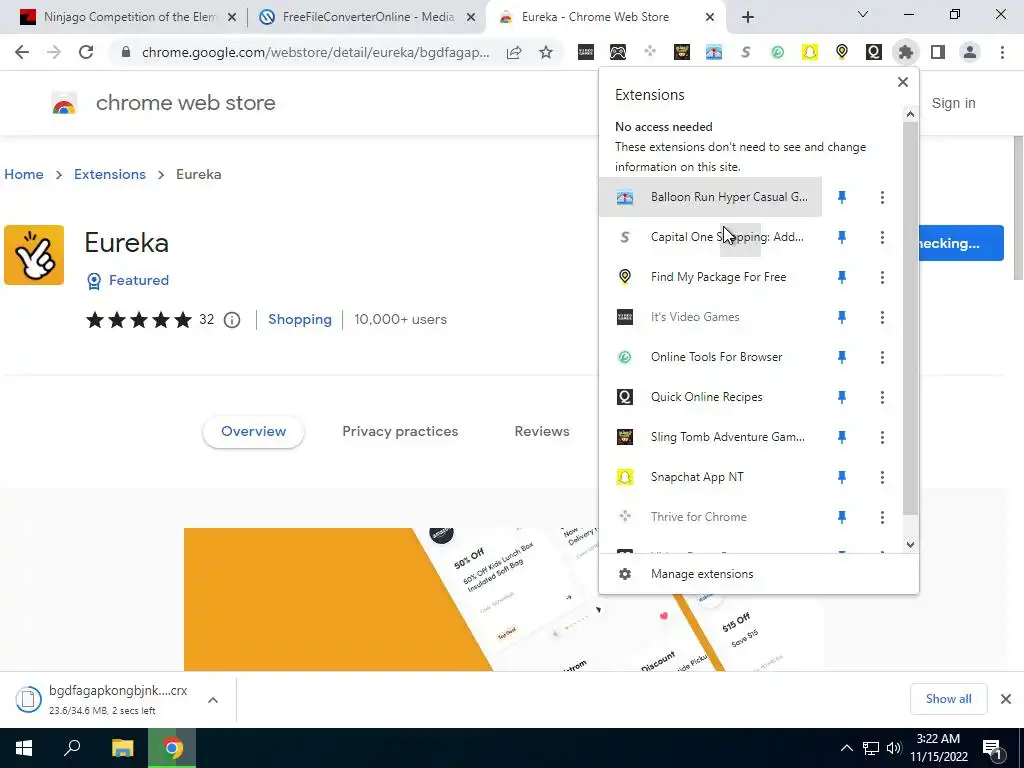This screenshot has width=1024, height=768.
Task: Open more actions for Online Tools For Browser
Action: [x=882, y=357]
